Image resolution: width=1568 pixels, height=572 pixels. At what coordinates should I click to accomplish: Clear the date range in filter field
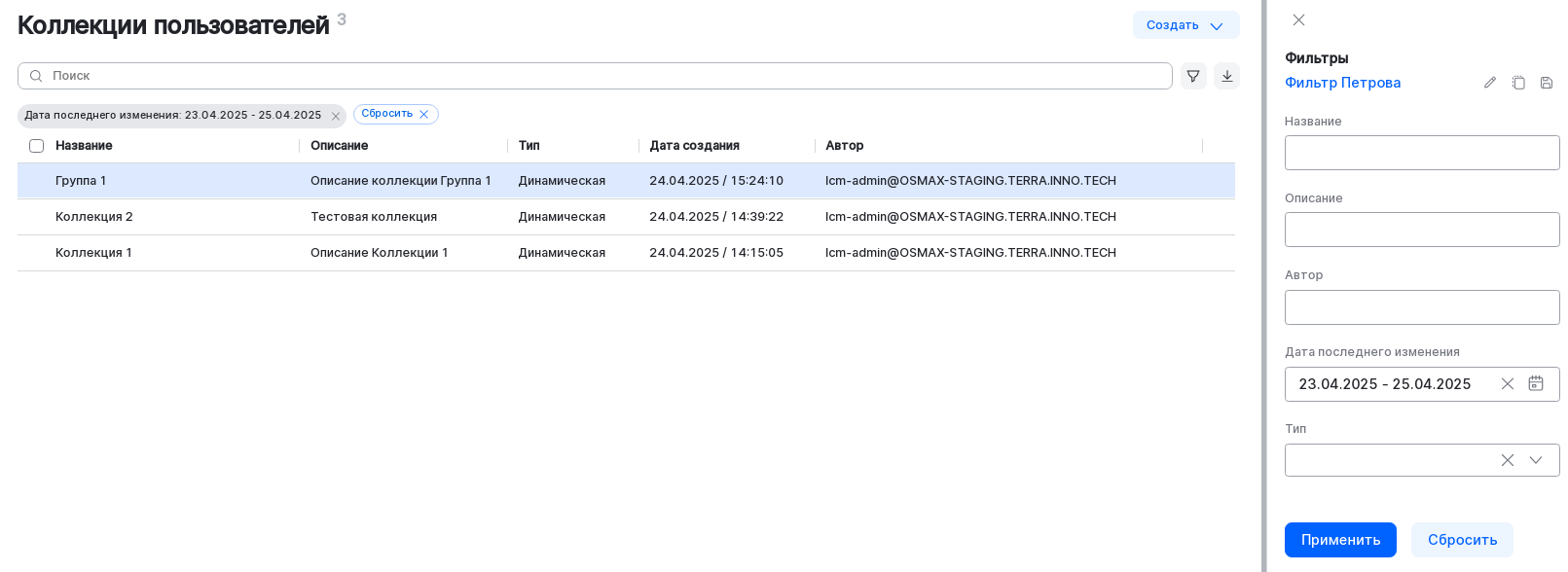click(x=1507, y=384)
